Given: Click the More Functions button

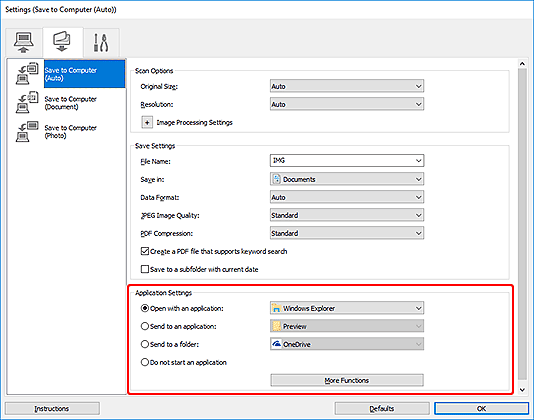Looking at the screenshot, I should [x=347, y=380].
